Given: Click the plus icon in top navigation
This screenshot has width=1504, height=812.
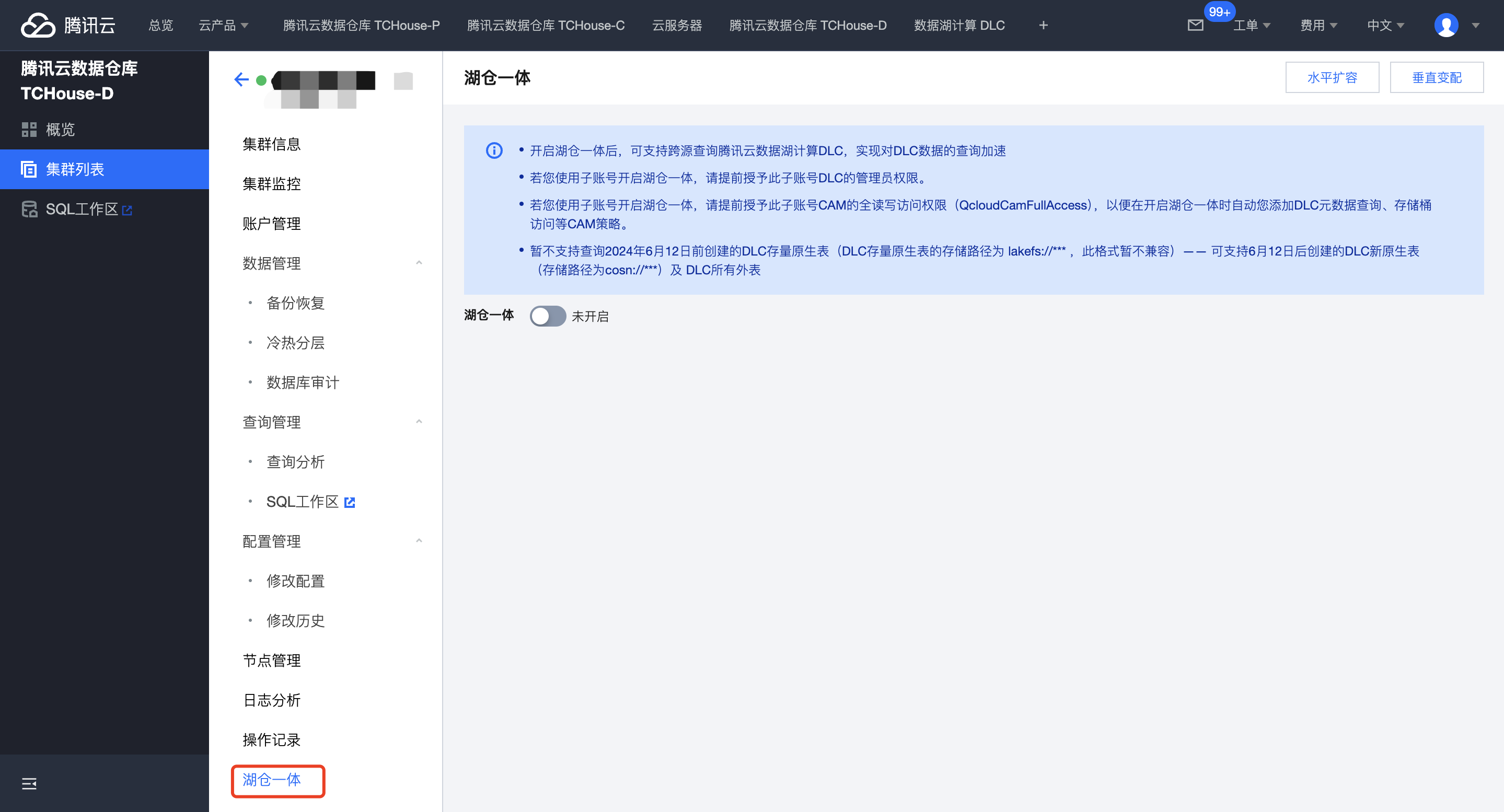Looking at the screenshot, I should pos(1044,25).
